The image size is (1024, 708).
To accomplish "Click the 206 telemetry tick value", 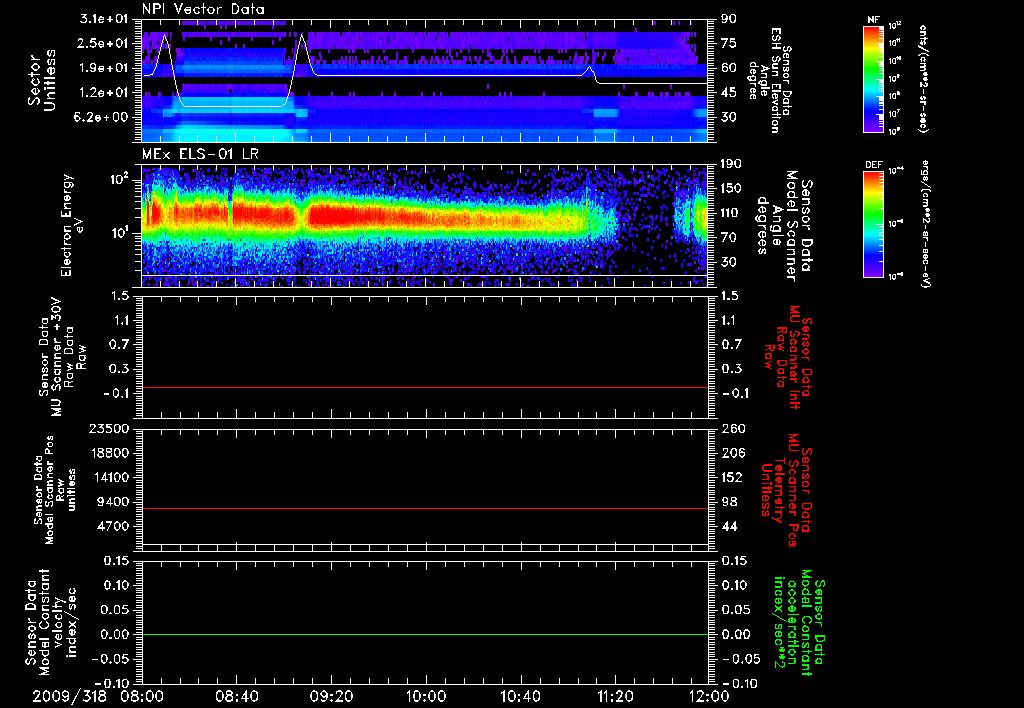I will coord(732,453).
